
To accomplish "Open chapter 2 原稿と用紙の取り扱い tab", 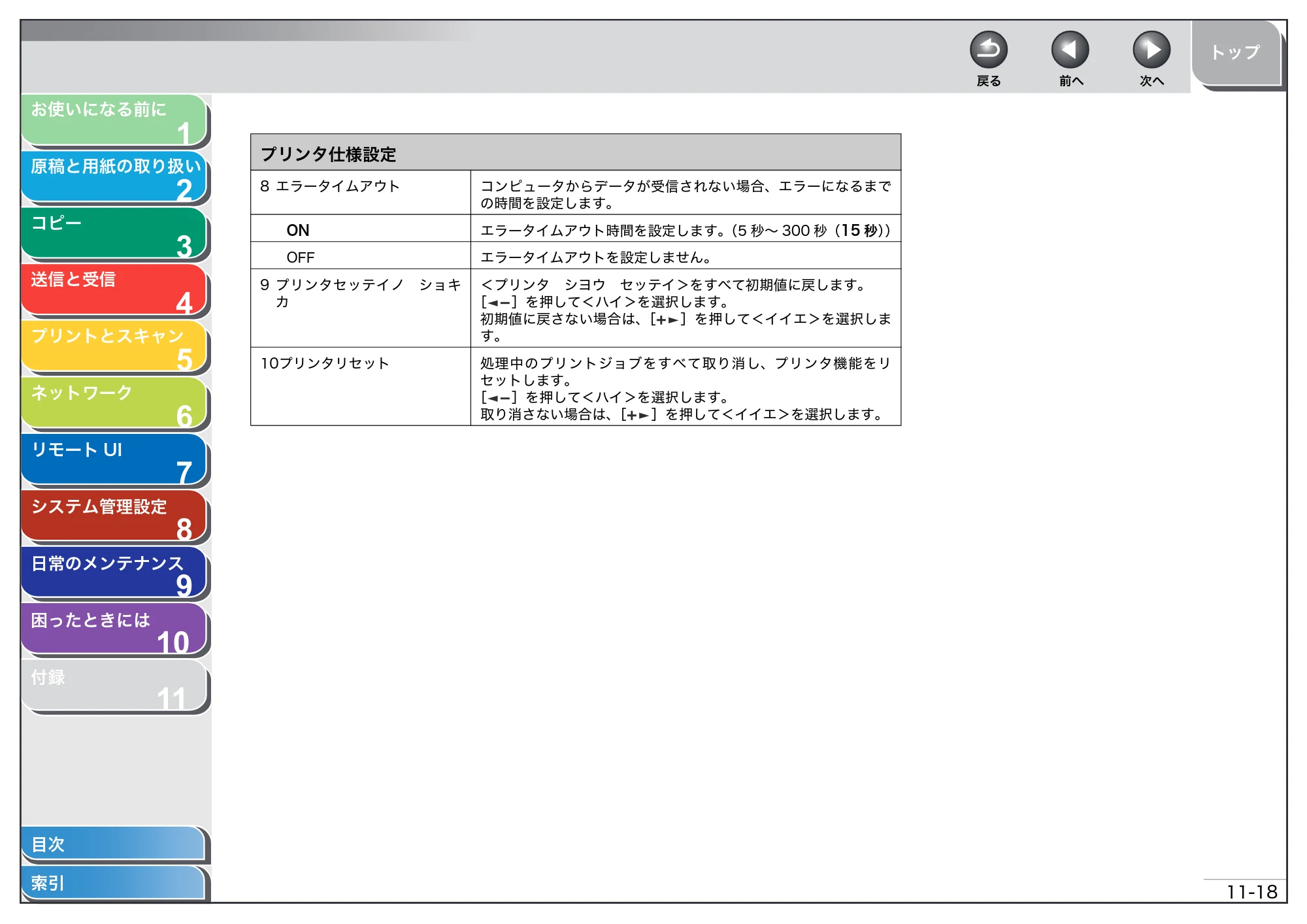I will [x=114, y=176].
